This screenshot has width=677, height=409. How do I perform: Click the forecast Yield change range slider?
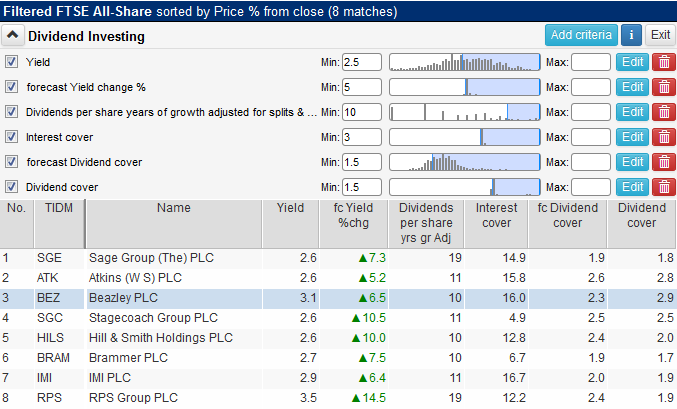pyautogui.click(x=465, y=87)
